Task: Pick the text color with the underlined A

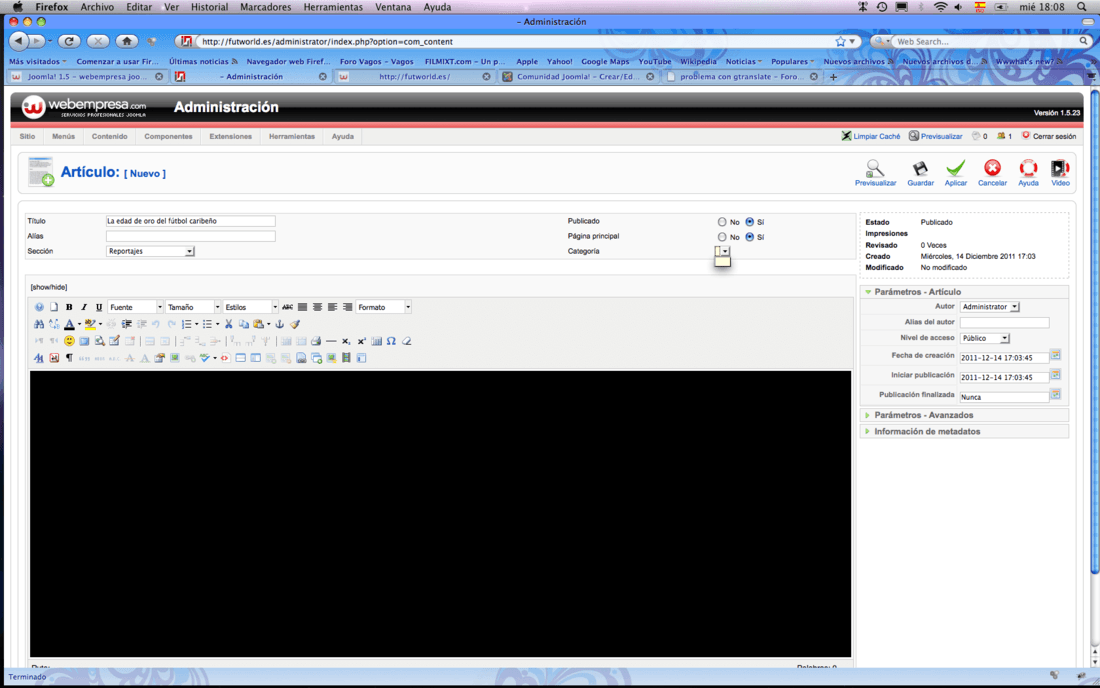Action: (69, 324)
